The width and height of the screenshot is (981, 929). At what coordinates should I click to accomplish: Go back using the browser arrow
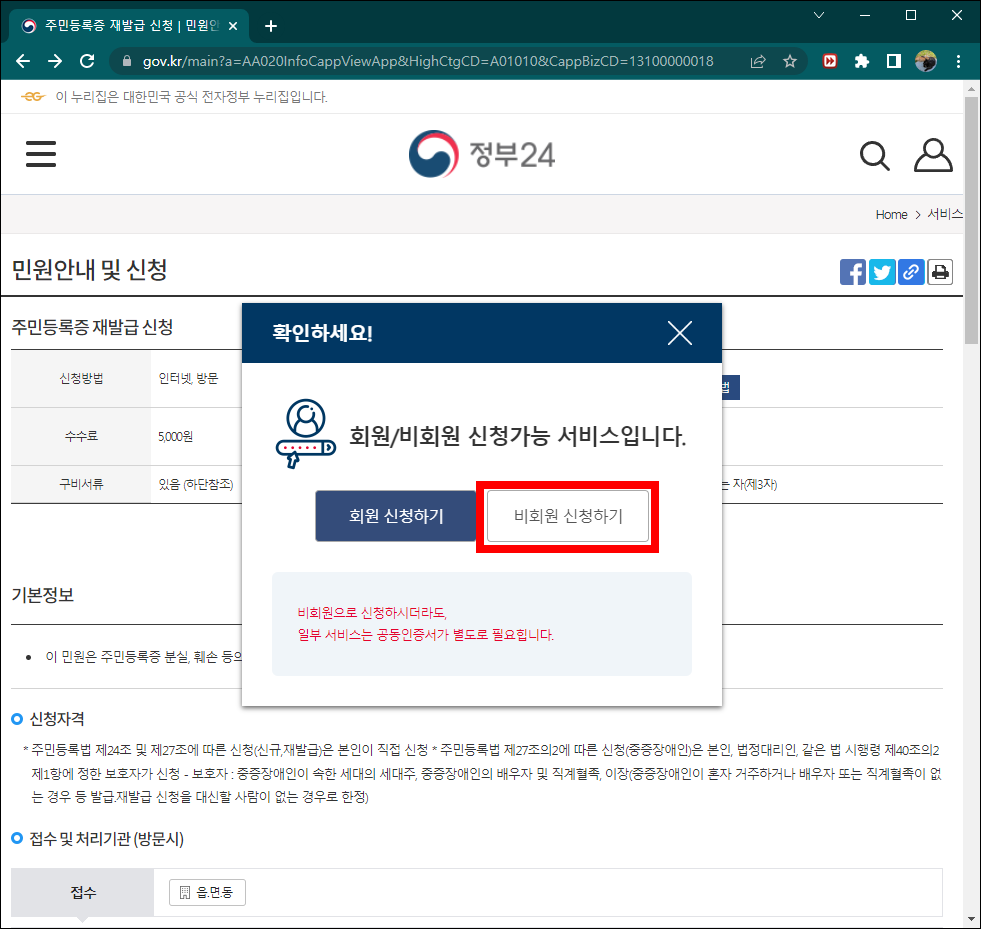[x=23, y=60]
